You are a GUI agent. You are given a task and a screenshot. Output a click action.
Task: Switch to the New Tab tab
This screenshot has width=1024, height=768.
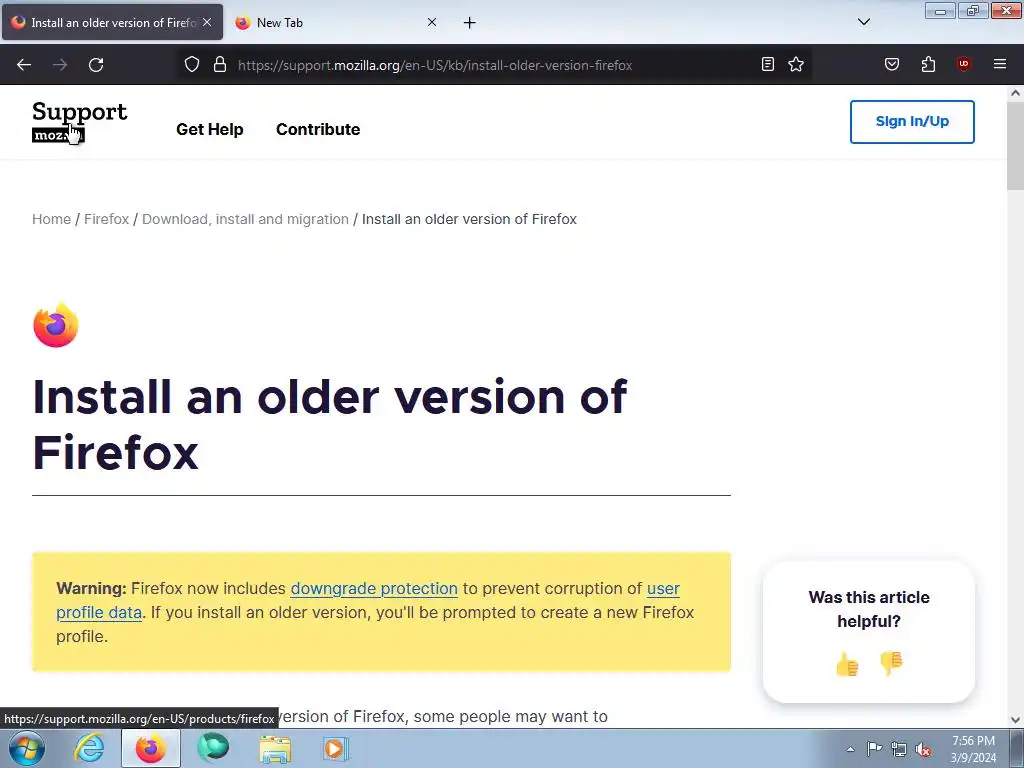336,23
